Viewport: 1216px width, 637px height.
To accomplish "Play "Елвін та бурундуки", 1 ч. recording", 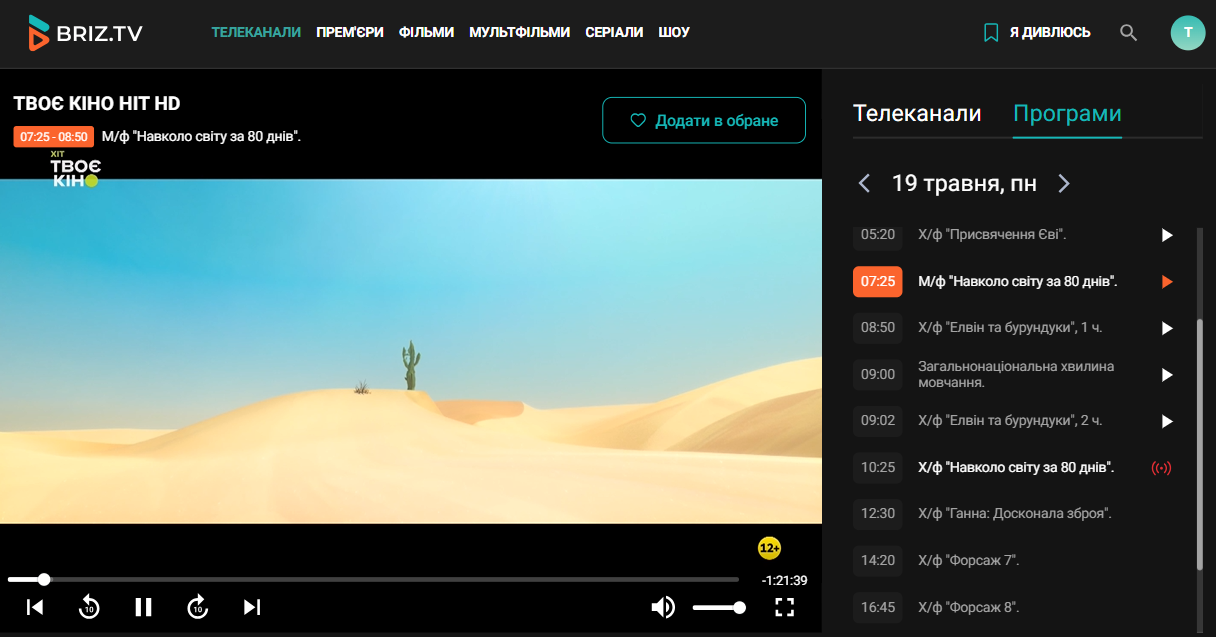I will pyautogui.click(x=1166, y=328).
